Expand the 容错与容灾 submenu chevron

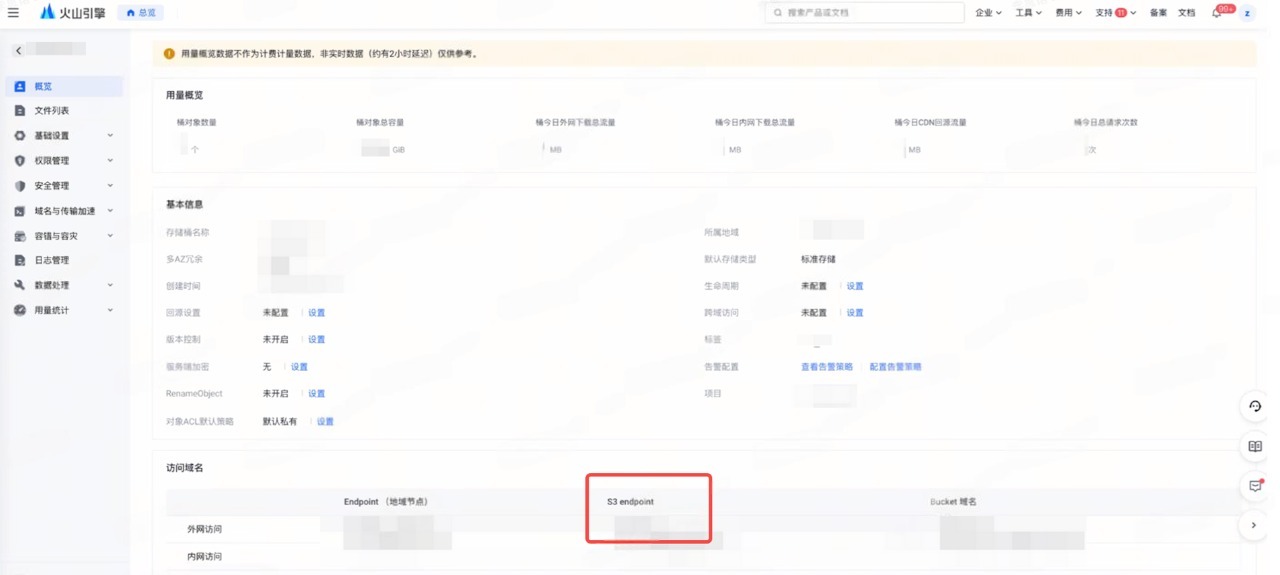pos(110,236)
